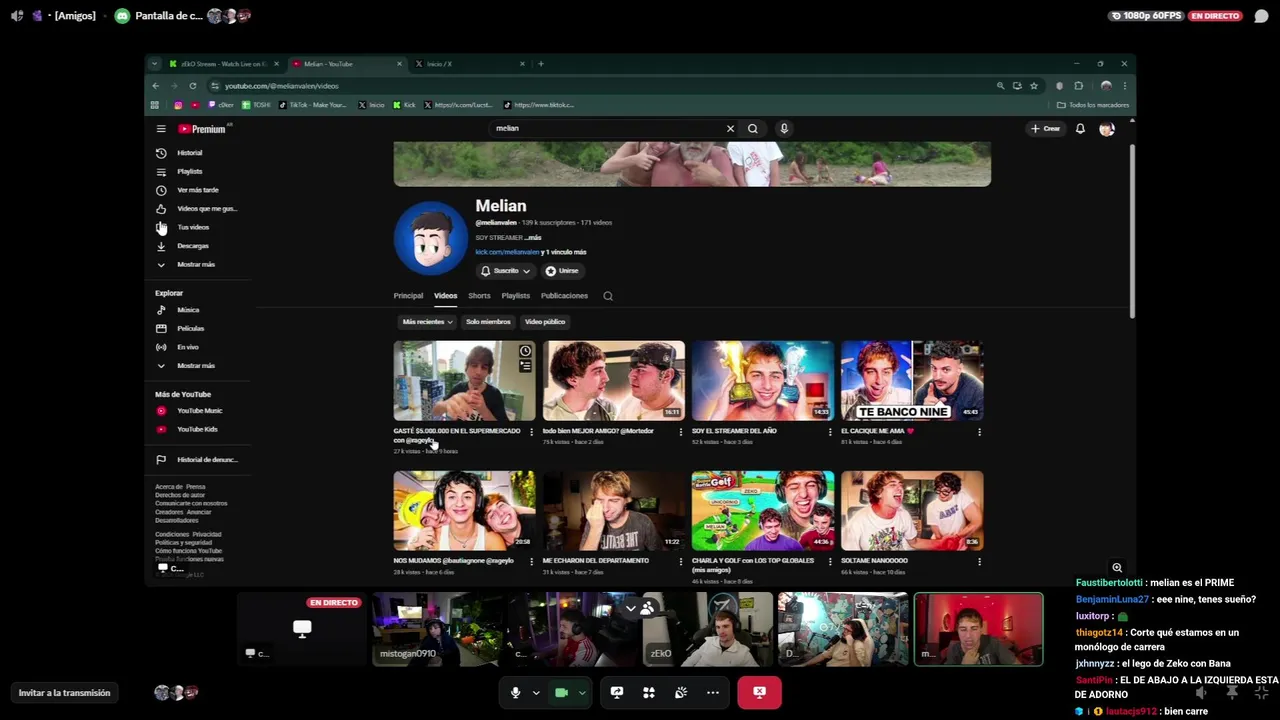Filter by Solo miembros chip

click(x=488, y=322)
